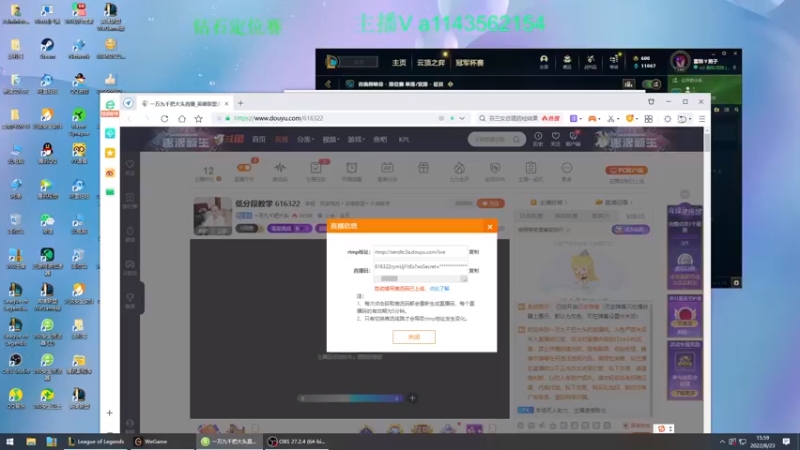Click the back arrow in League client lobby
Screen dimensions: 800x450
[328, 84]
